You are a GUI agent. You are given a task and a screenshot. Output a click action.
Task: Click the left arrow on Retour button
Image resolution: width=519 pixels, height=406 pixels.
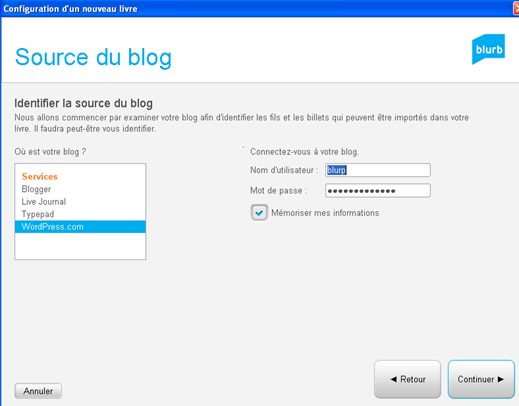[x=393, y=379]
